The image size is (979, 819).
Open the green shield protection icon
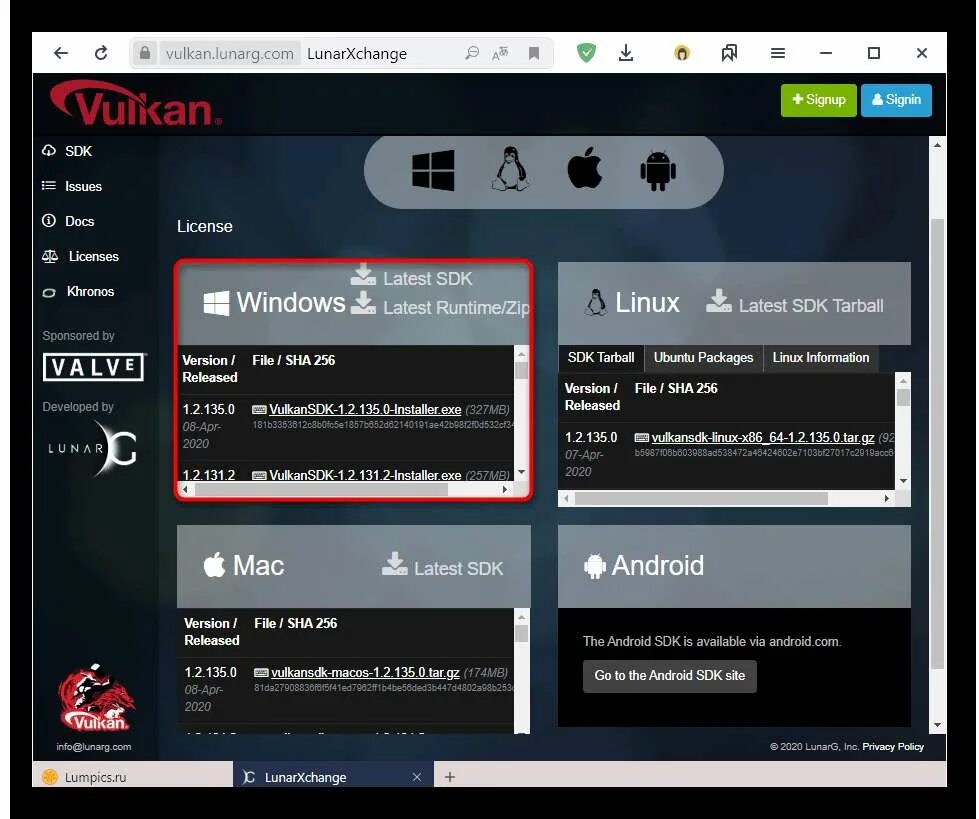pyautogui.click(x=586, y=53)
